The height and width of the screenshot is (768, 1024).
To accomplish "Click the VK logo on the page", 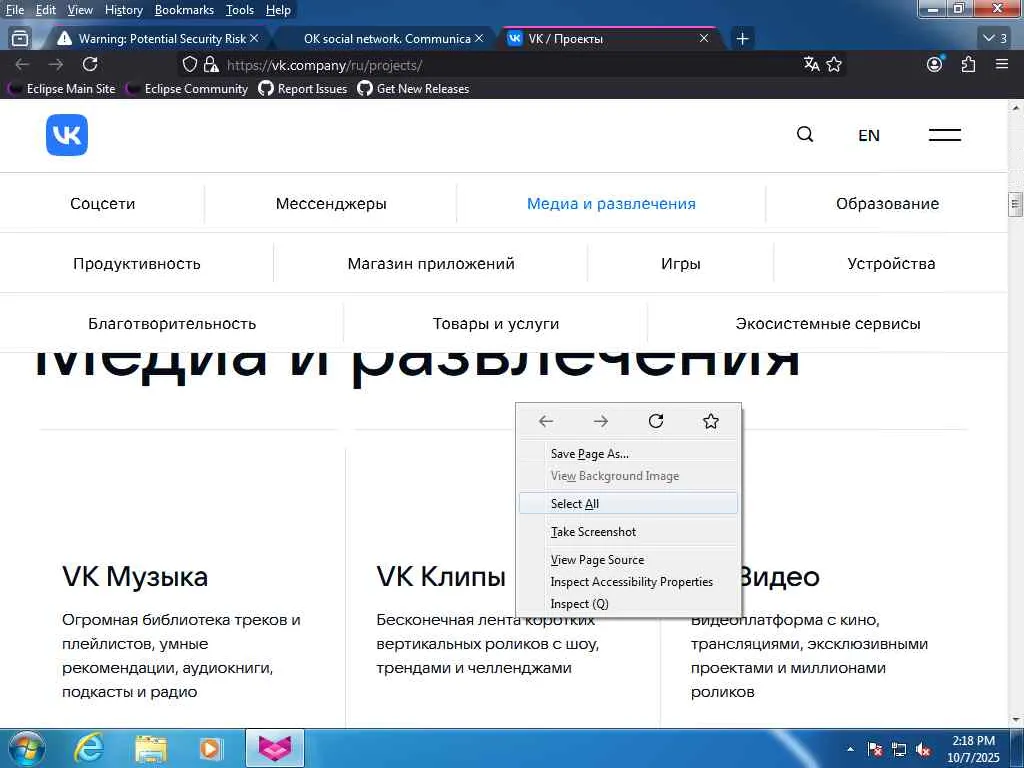I will coord(67,135).
